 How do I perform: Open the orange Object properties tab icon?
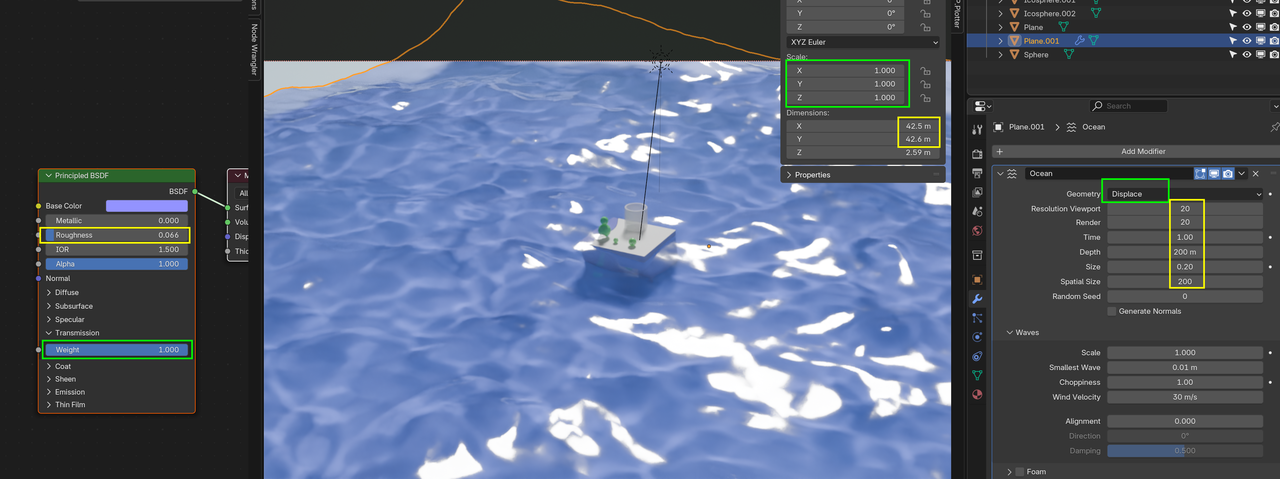[x=977, y=279]
